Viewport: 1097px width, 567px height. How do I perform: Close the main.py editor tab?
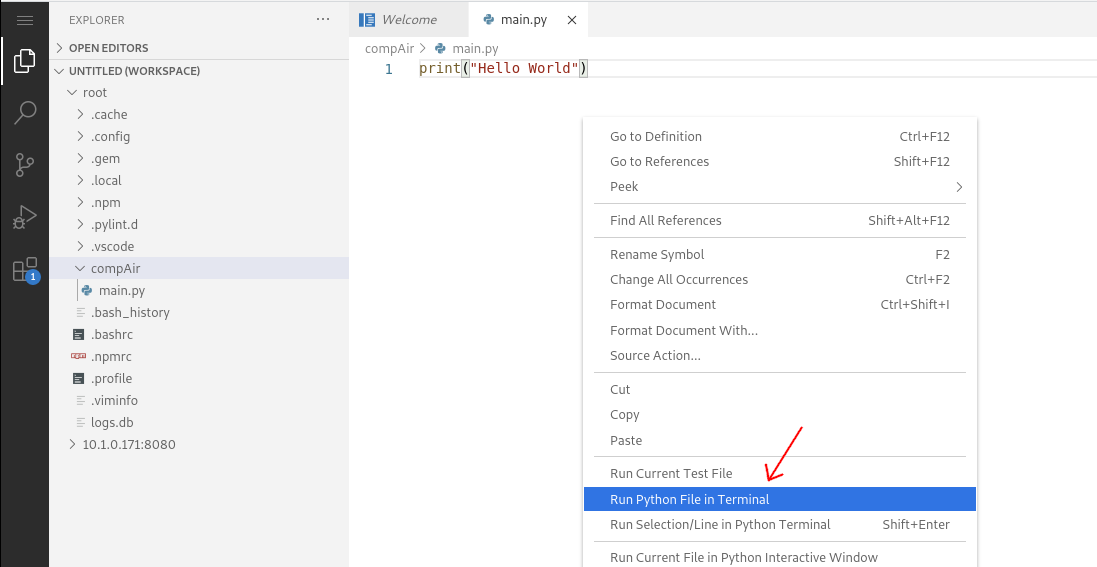tap(572, 20)
